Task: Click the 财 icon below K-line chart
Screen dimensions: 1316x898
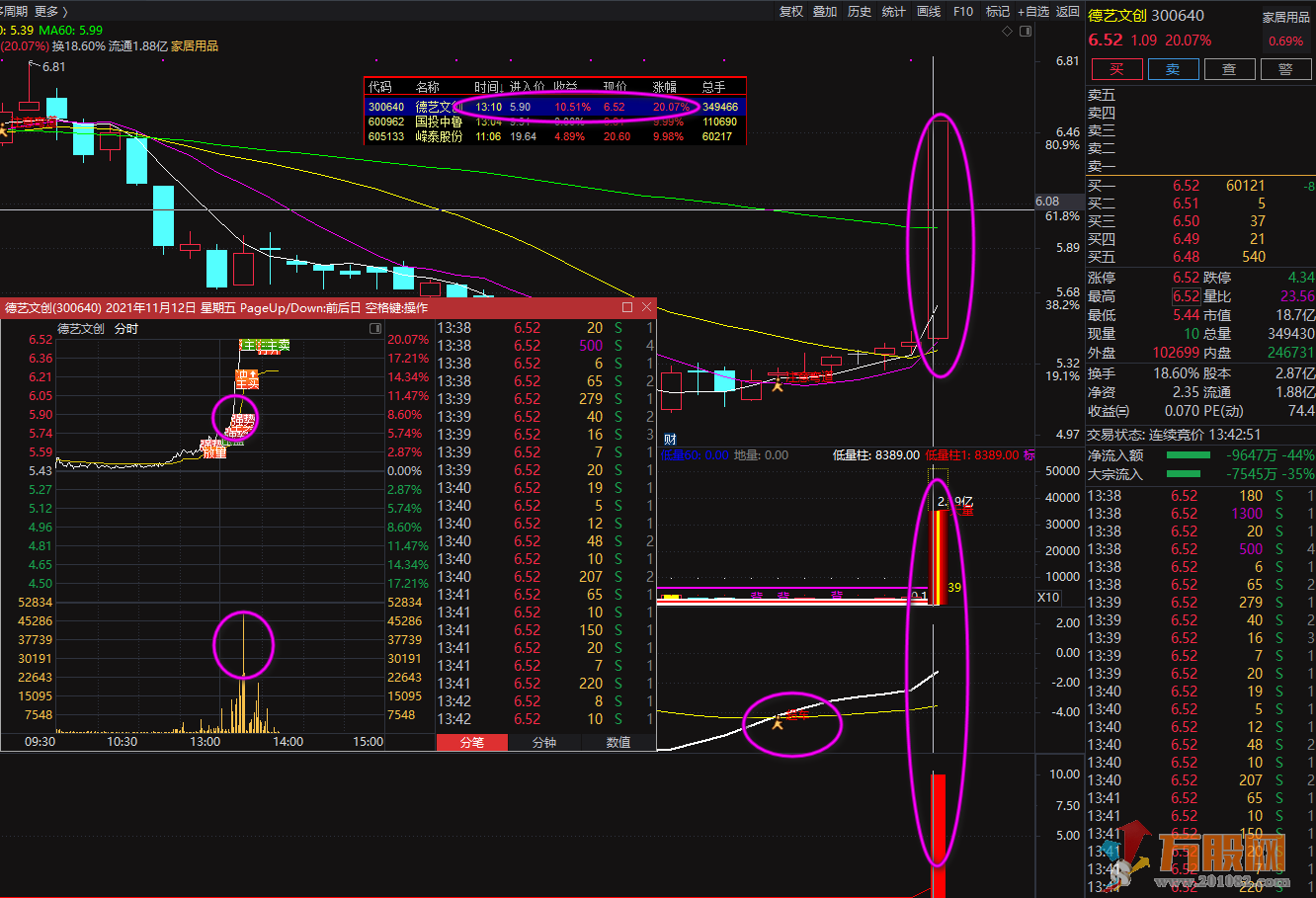Action: click(670, 440)
